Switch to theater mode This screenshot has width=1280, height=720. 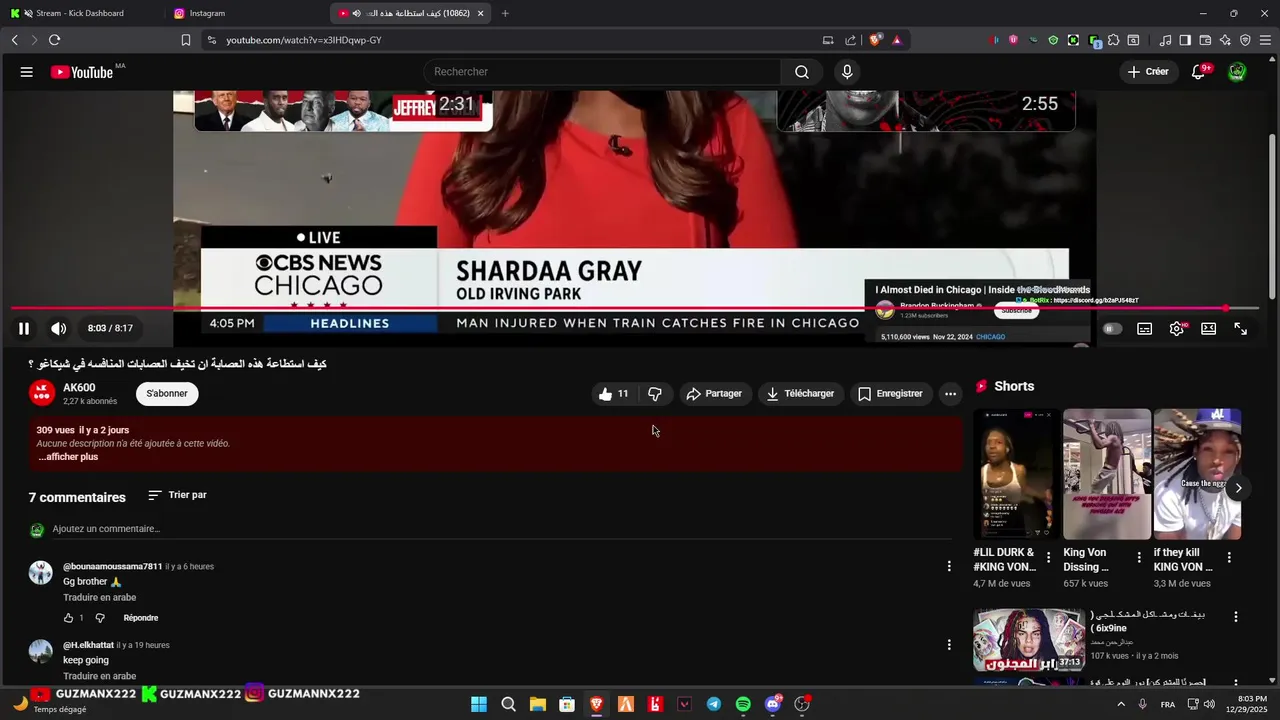(1208, 329)
